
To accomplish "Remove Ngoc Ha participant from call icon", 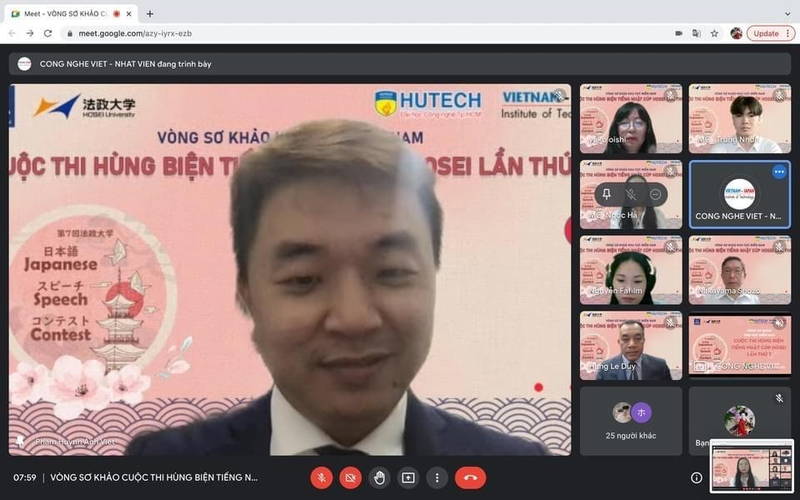I will (x=655, y=194).
